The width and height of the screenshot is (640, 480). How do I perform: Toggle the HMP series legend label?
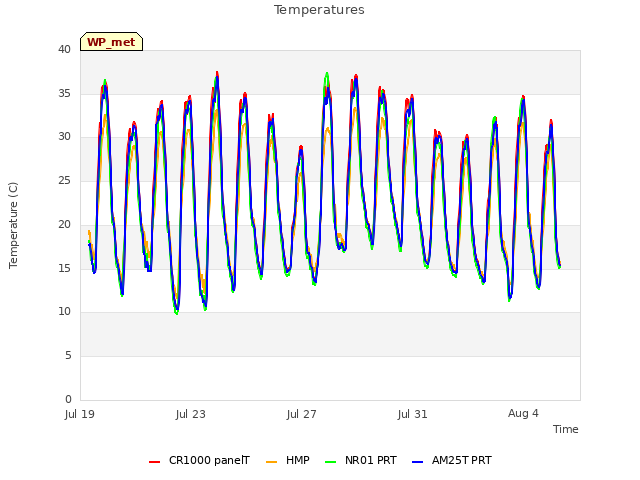point(298,460)
